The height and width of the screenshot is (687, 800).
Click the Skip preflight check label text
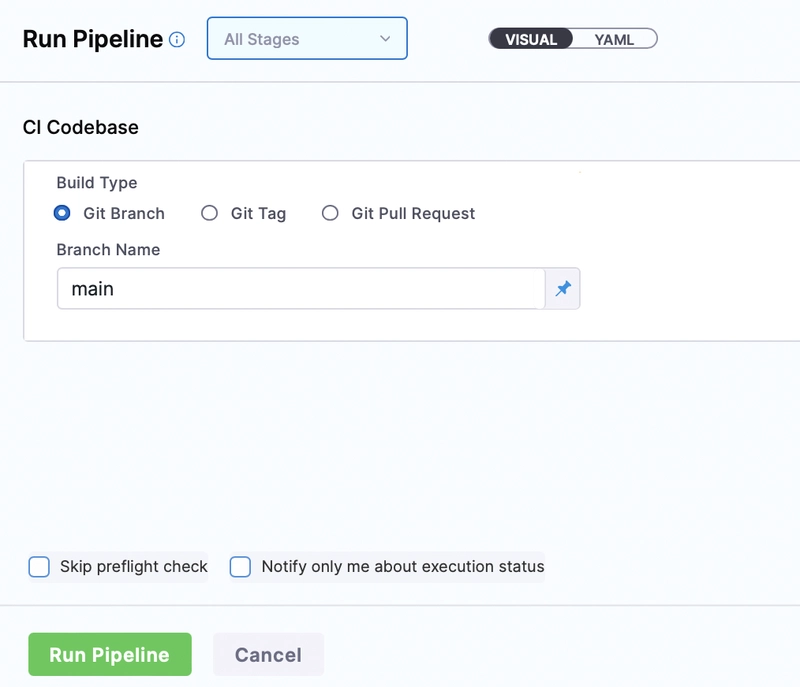(133, 567)
